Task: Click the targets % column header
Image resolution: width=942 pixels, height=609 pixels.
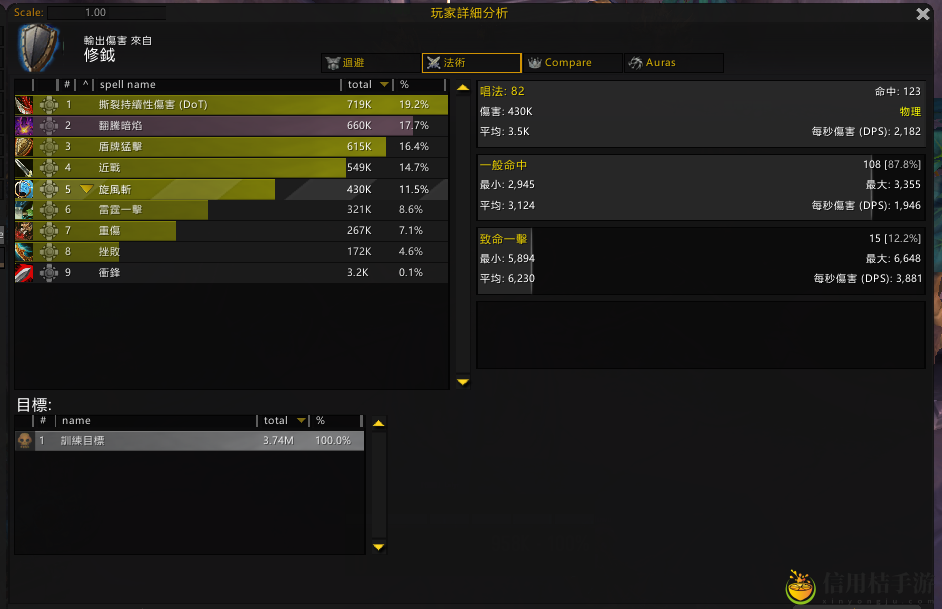Action: [x=320, y=420]
